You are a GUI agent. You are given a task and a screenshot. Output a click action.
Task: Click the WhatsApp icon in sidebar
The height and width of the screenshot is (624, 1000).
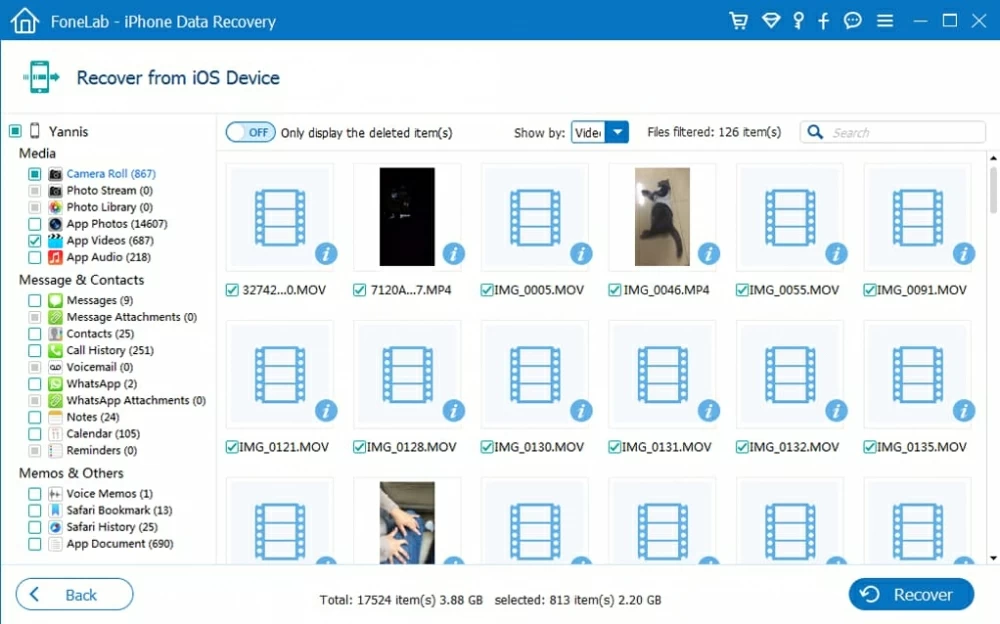point(56,384)
